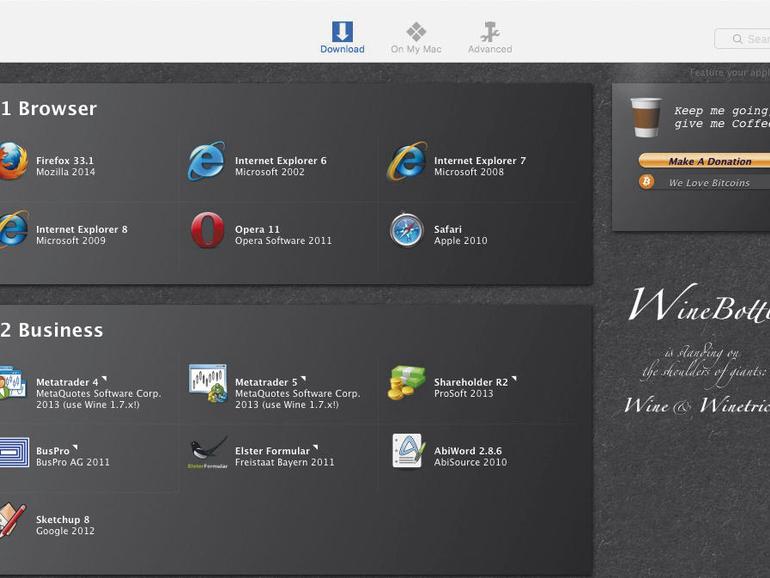
Task: Click the Elster Formular title text
Action: point(272,451)
